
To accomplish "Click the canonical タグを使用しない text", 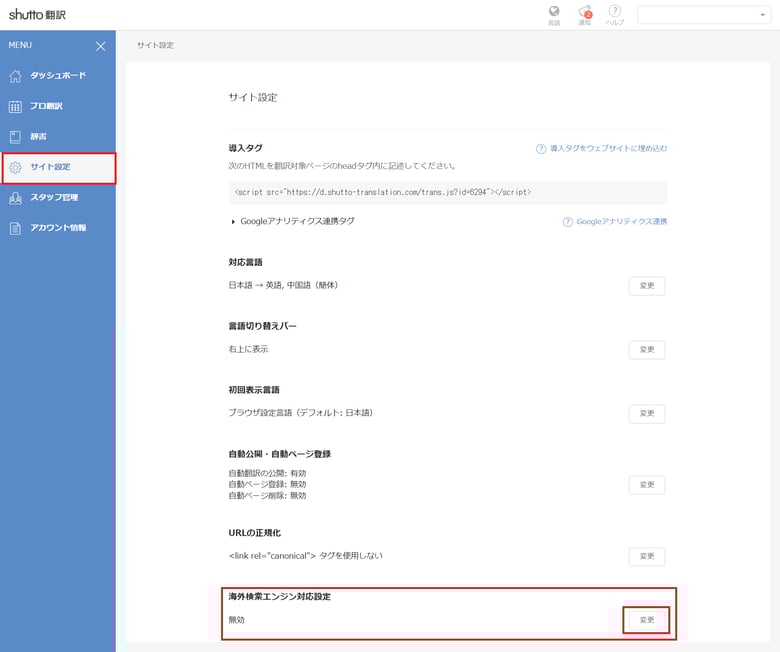I will point(305,556).
